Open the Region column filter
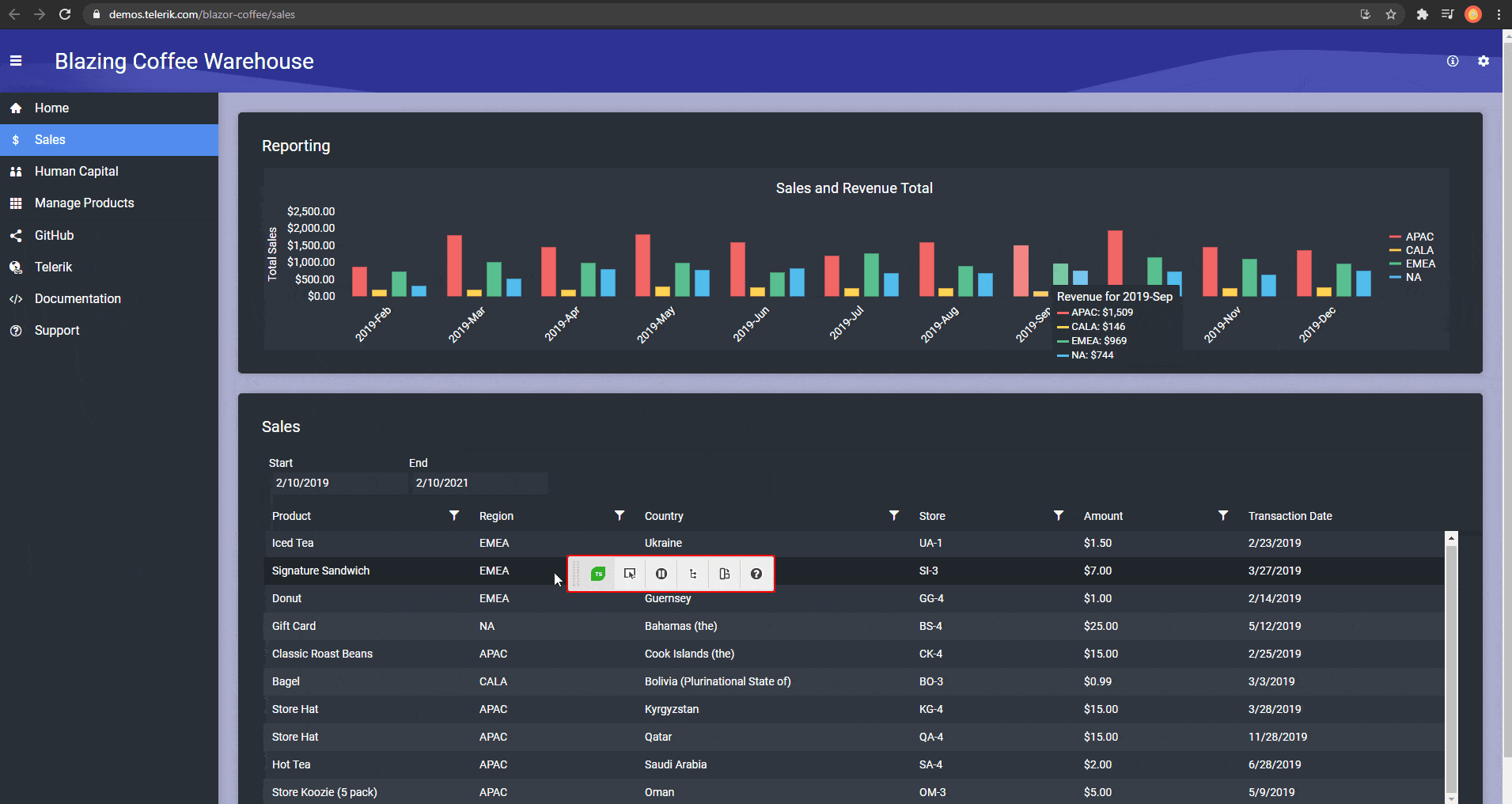Viewport: 1512px width, 804px height. [x=620, y=515]
